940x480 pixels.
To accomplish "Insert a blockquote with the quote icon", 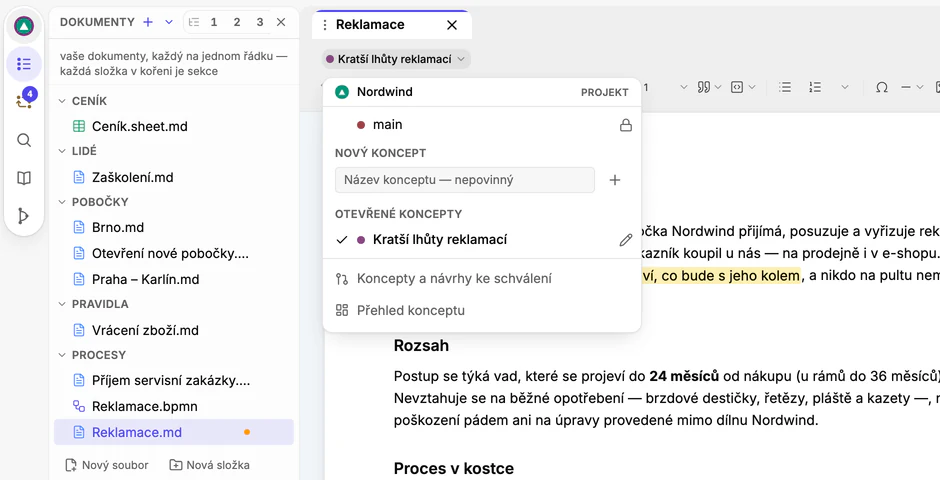I will point(704,87).
